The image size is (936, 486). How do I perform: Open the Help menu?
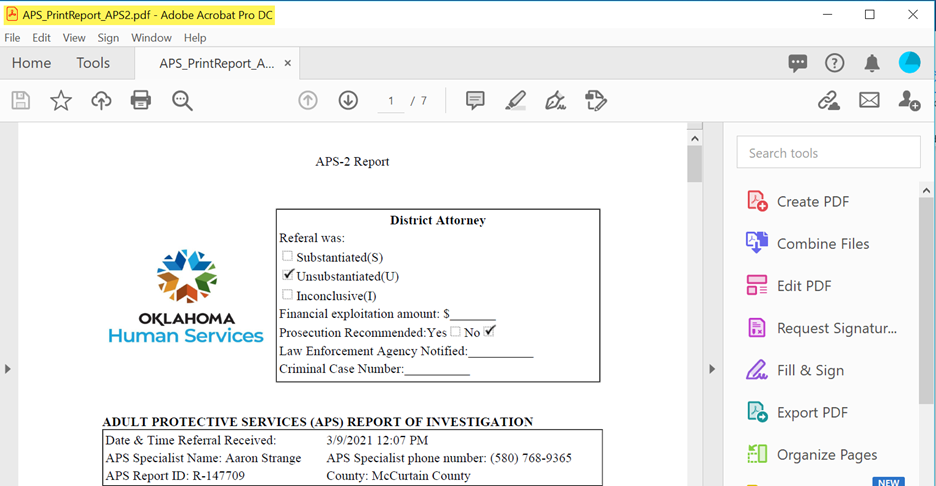pos(195,38)
